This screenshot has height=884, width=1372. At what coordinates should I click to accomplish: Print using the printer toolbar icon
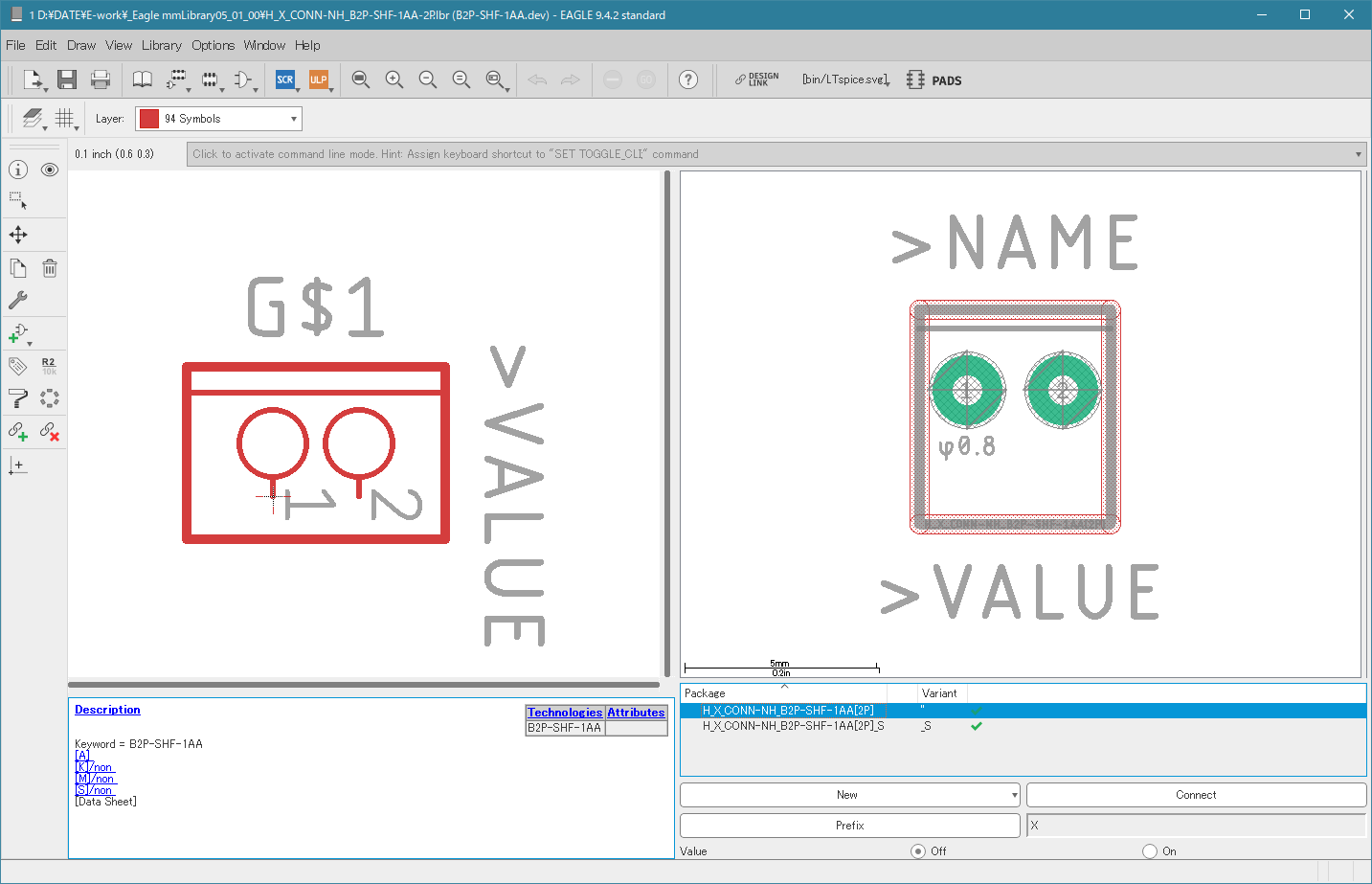101,79
